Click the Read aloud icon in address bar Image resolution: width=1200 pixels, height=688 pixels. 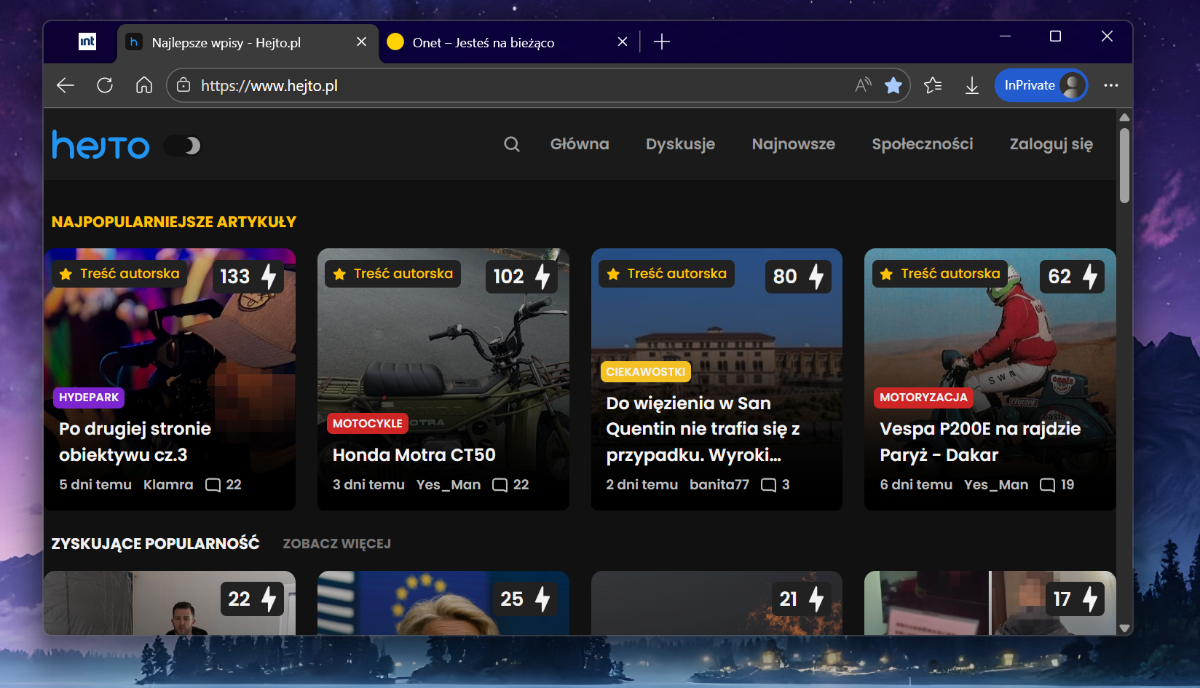tap(862, 86)
